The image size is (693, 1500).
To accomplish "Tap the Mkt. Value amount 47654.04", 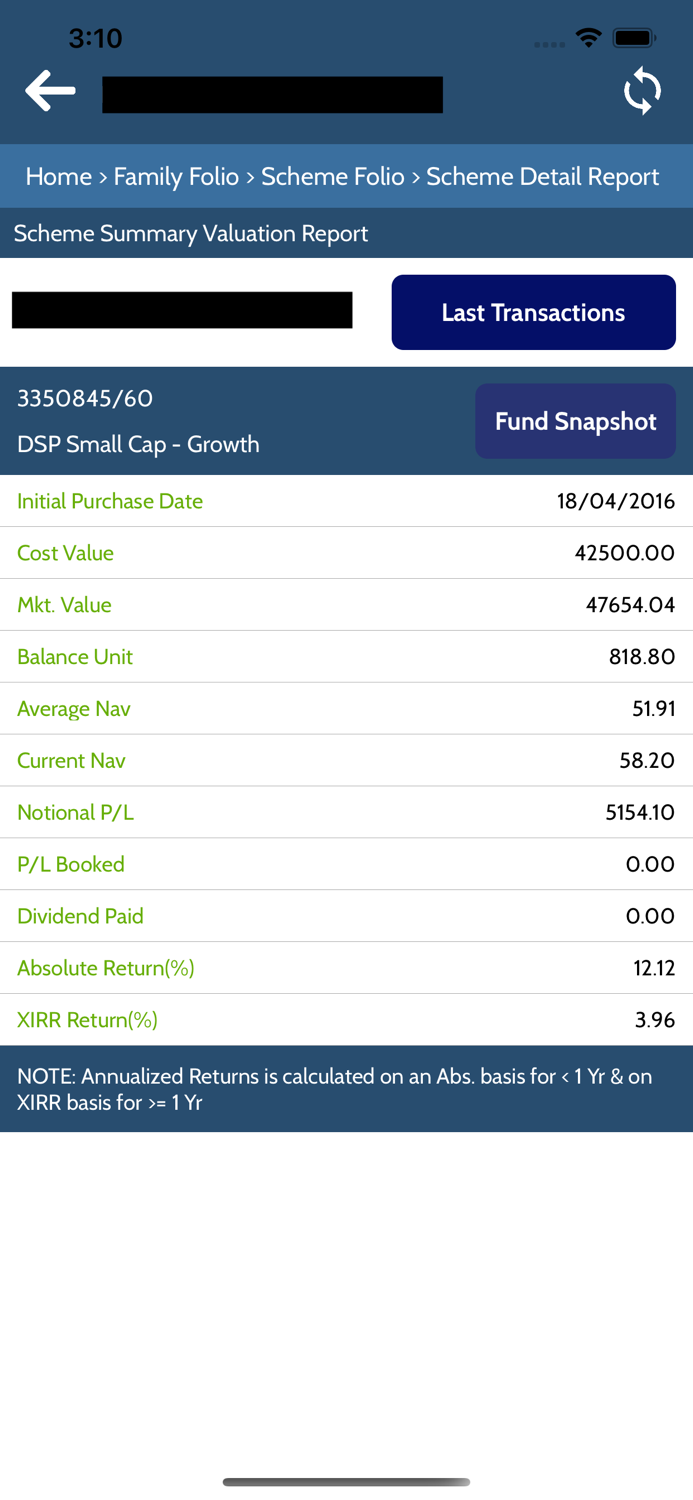I will 630,605.
